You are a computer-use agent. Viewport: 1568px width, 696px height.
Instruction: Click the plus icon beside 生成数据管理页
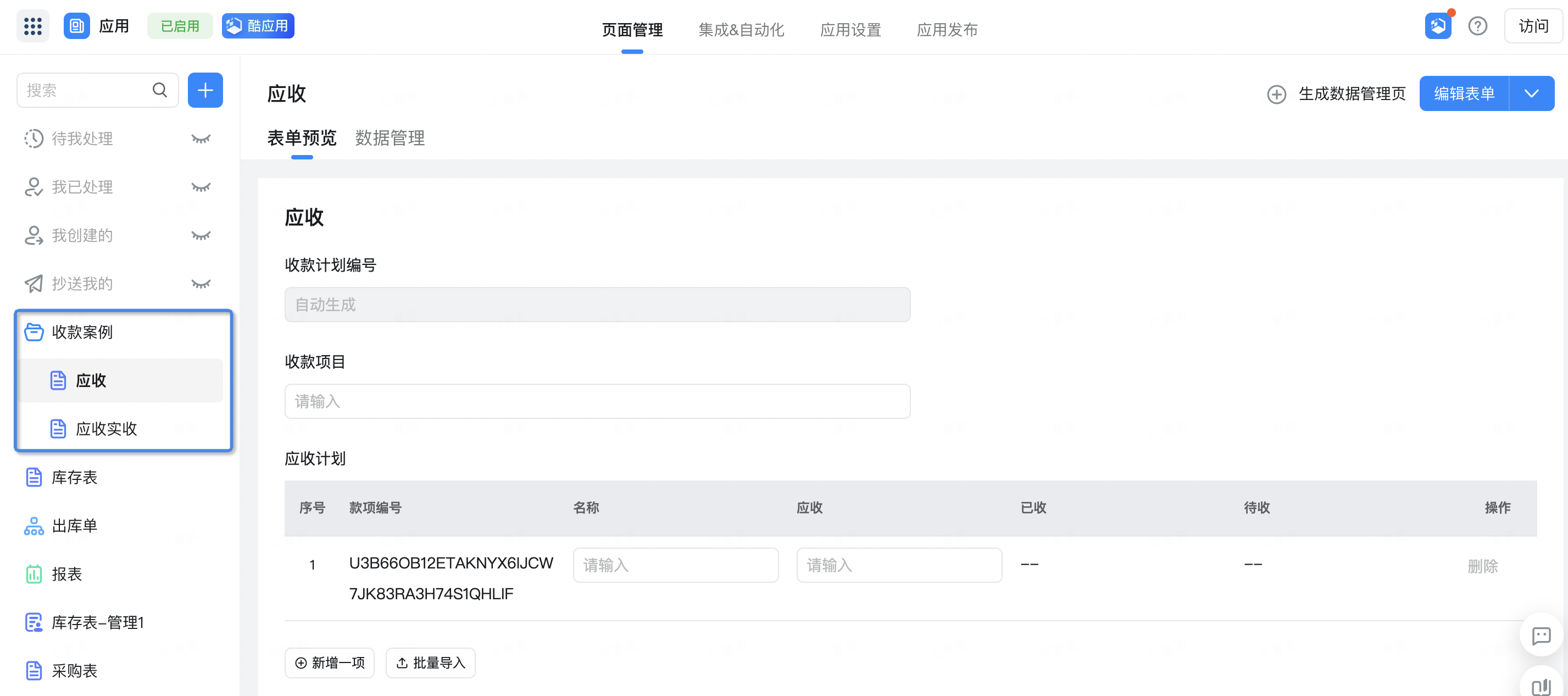tap(1276, 94)
